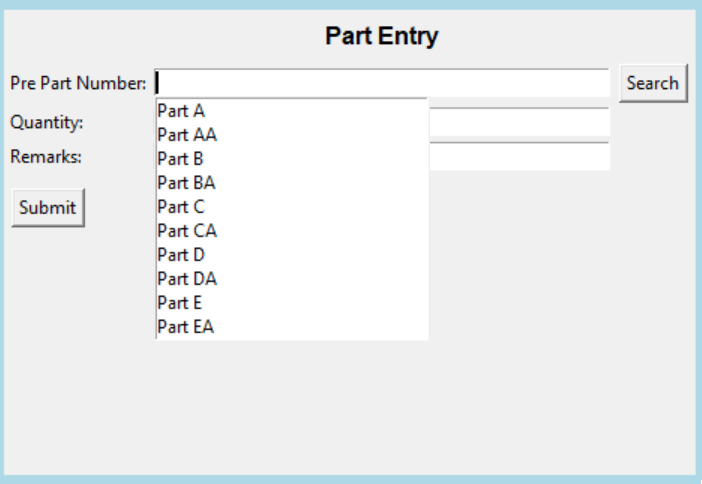Select Part AA from the suggestion list
Viewport: 702px width, 484px height.
point(292,135)
